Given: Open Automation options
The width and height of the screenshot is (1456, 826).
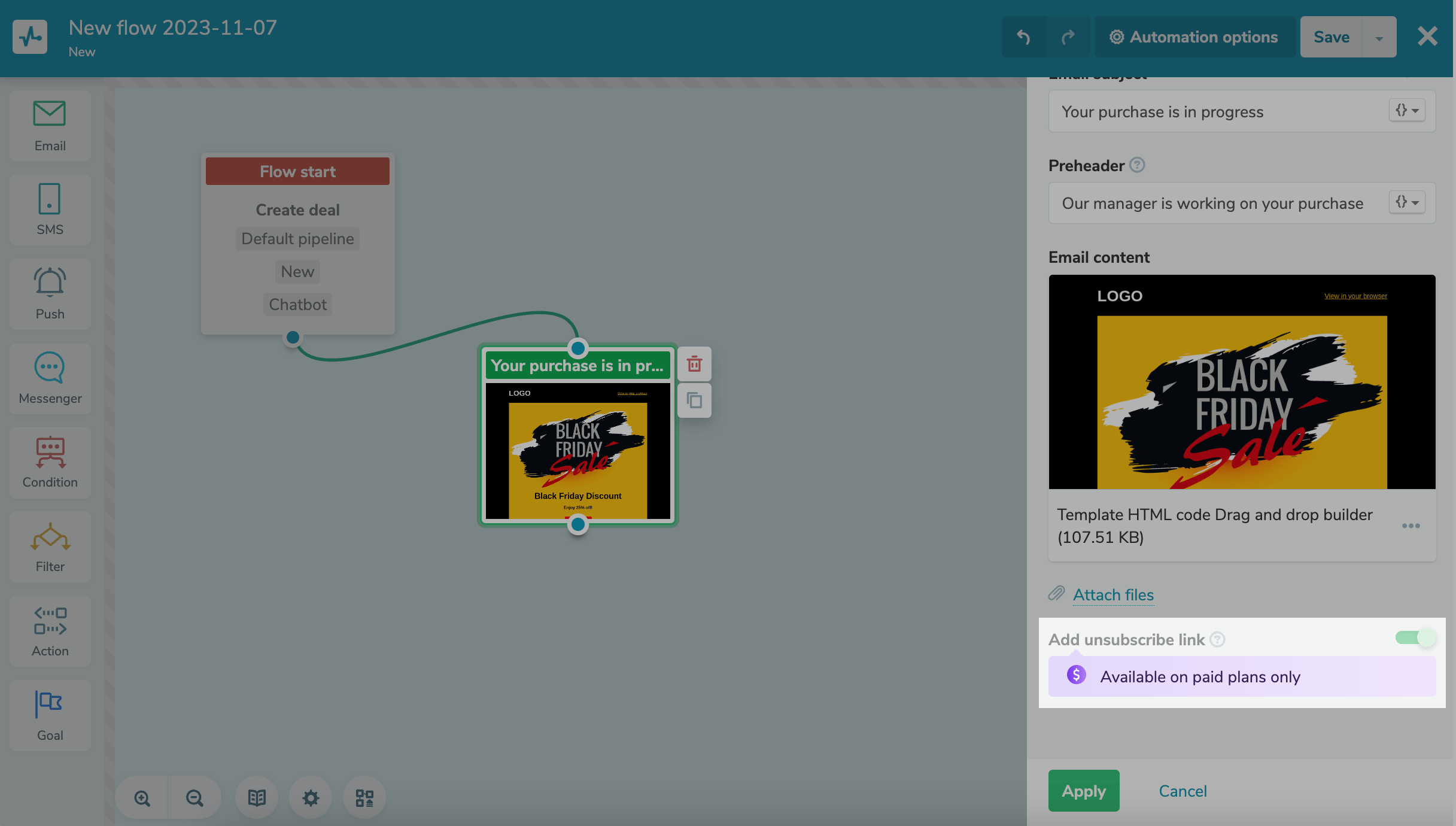Looking at the screenshot, I should [1194, 37].
